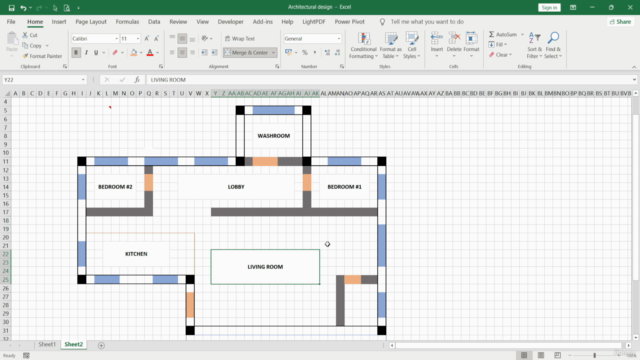Apply Fill Color bucket icon
640x360 pixels.
(133, 53)
